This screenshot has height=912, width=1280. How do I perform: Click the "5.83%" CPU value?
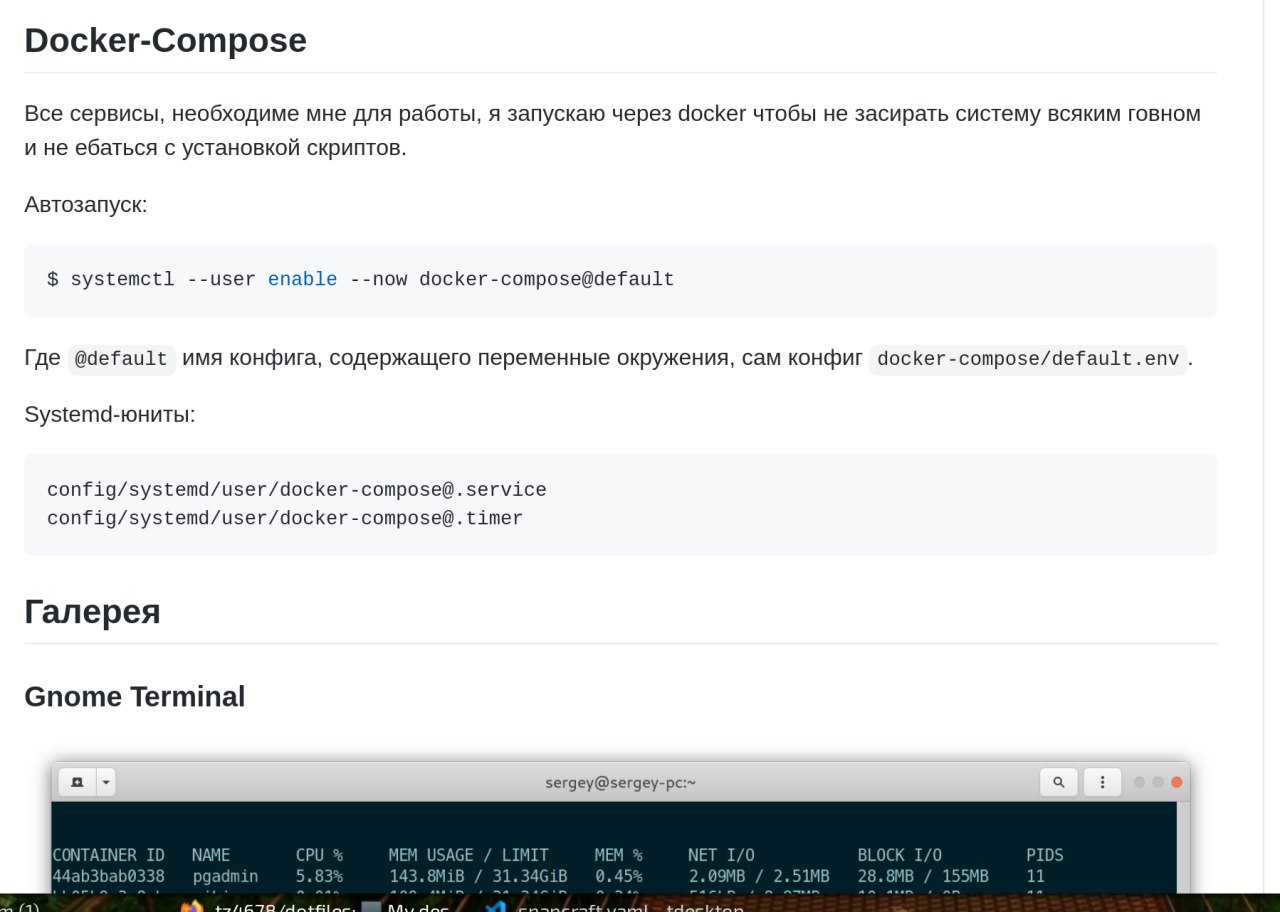[319, 876]
